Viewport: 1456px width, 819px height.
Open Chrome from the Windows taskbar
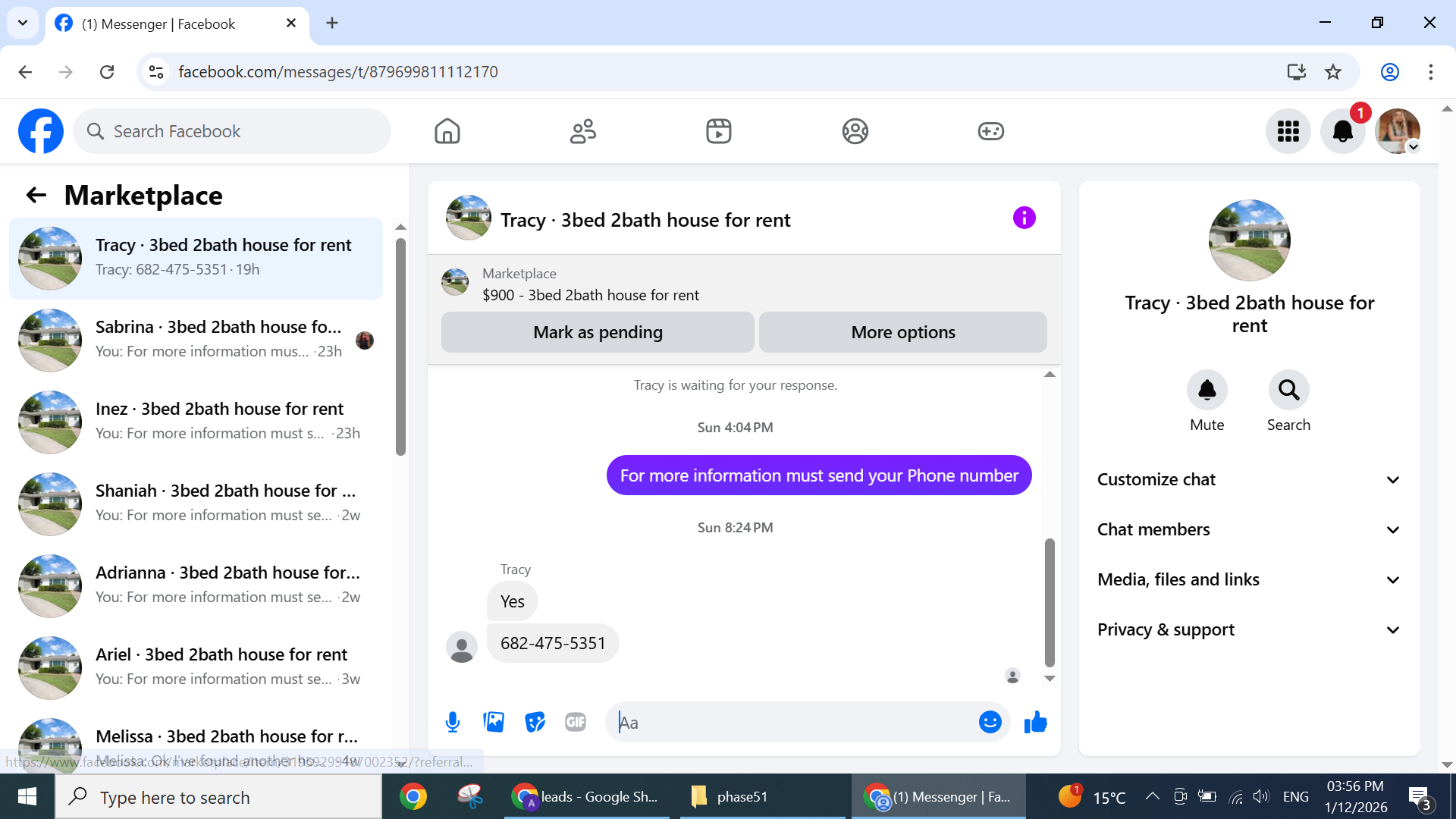pyautogui.click(x=413, y=796)
